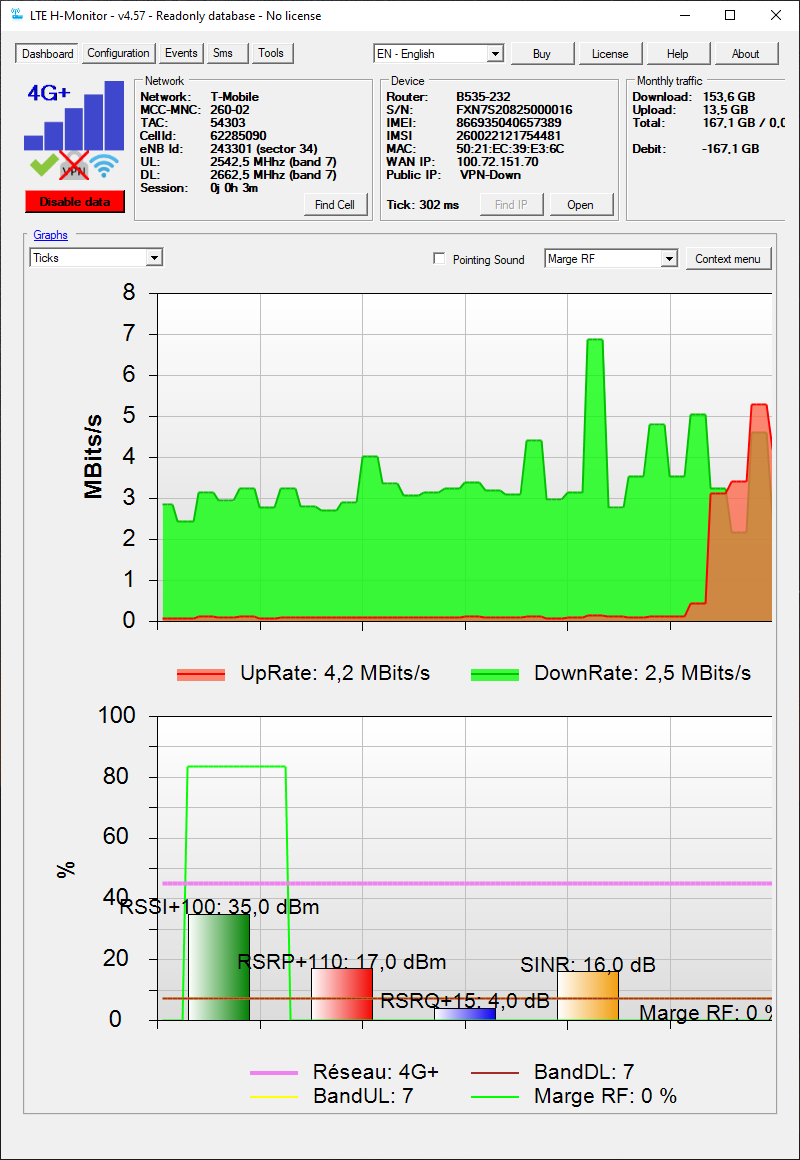
Task: Click the dark red BandDL legend line
Action: point(495,1072)
